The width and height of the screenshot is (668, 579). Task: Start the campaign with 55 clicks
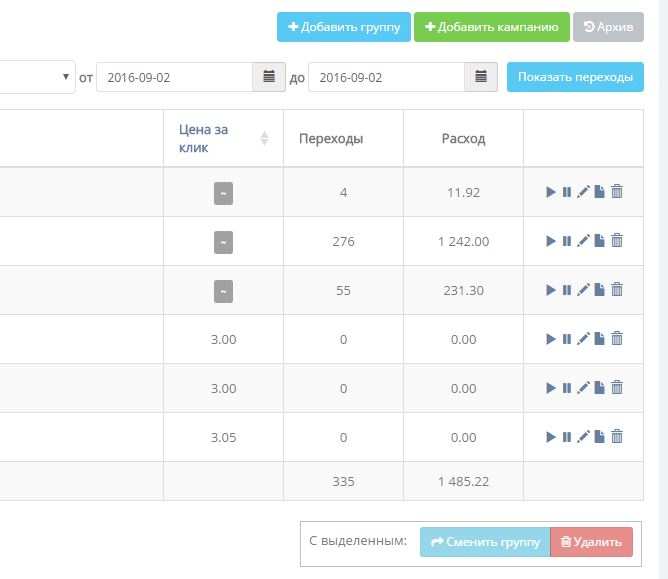point(551,290)
